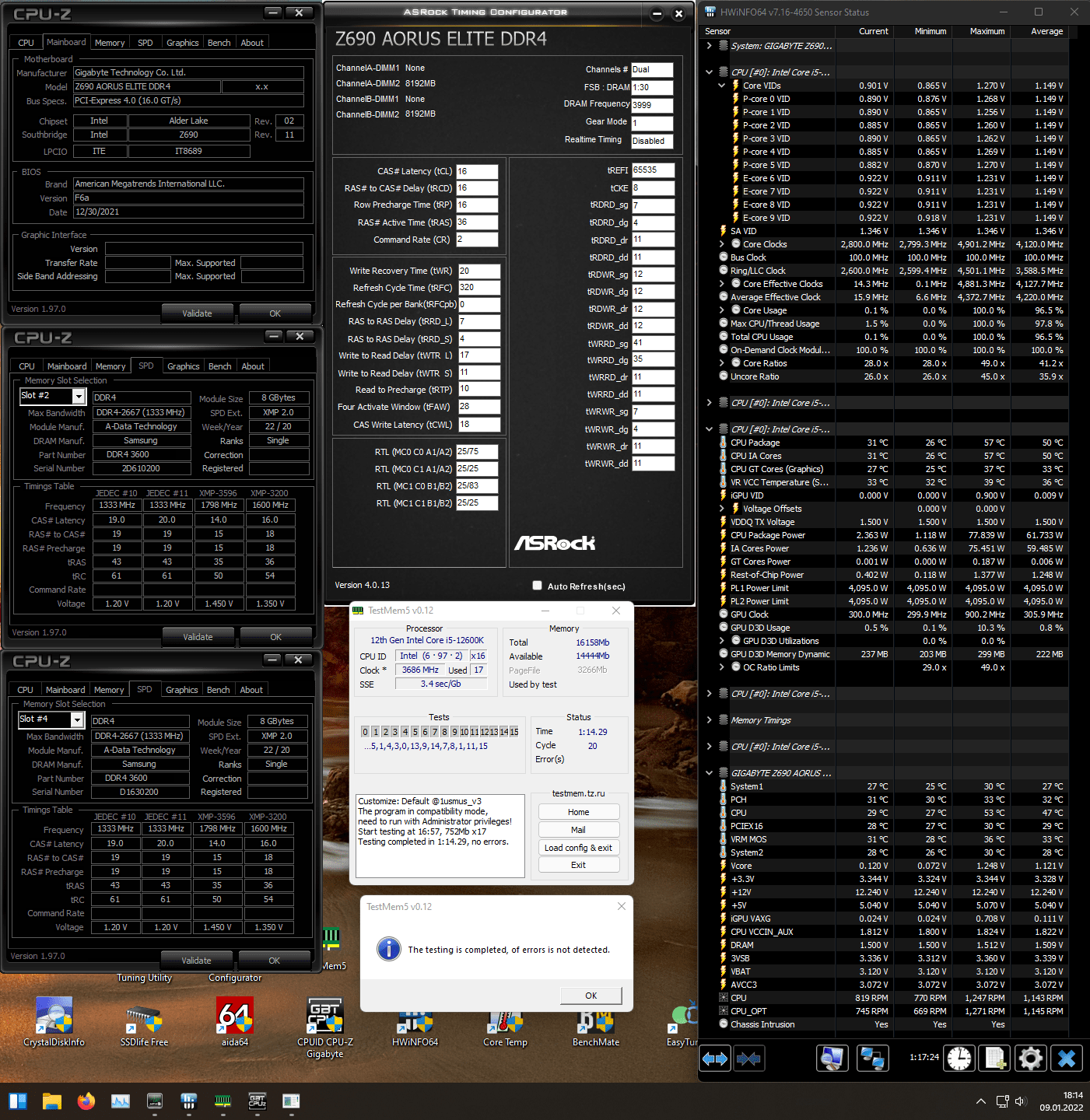The width and height of the screenshot is (1090, 1120).
Task: Expand Core Clocks sensor node
Action: point(721,244)
